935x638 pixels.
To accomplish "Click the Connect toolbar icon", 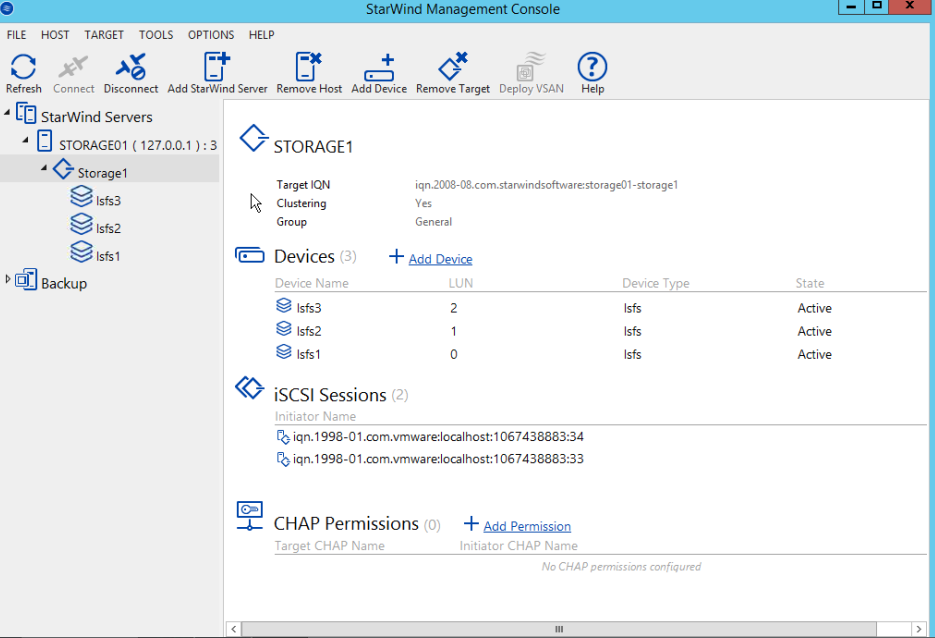I will click(x=73, y=67).
